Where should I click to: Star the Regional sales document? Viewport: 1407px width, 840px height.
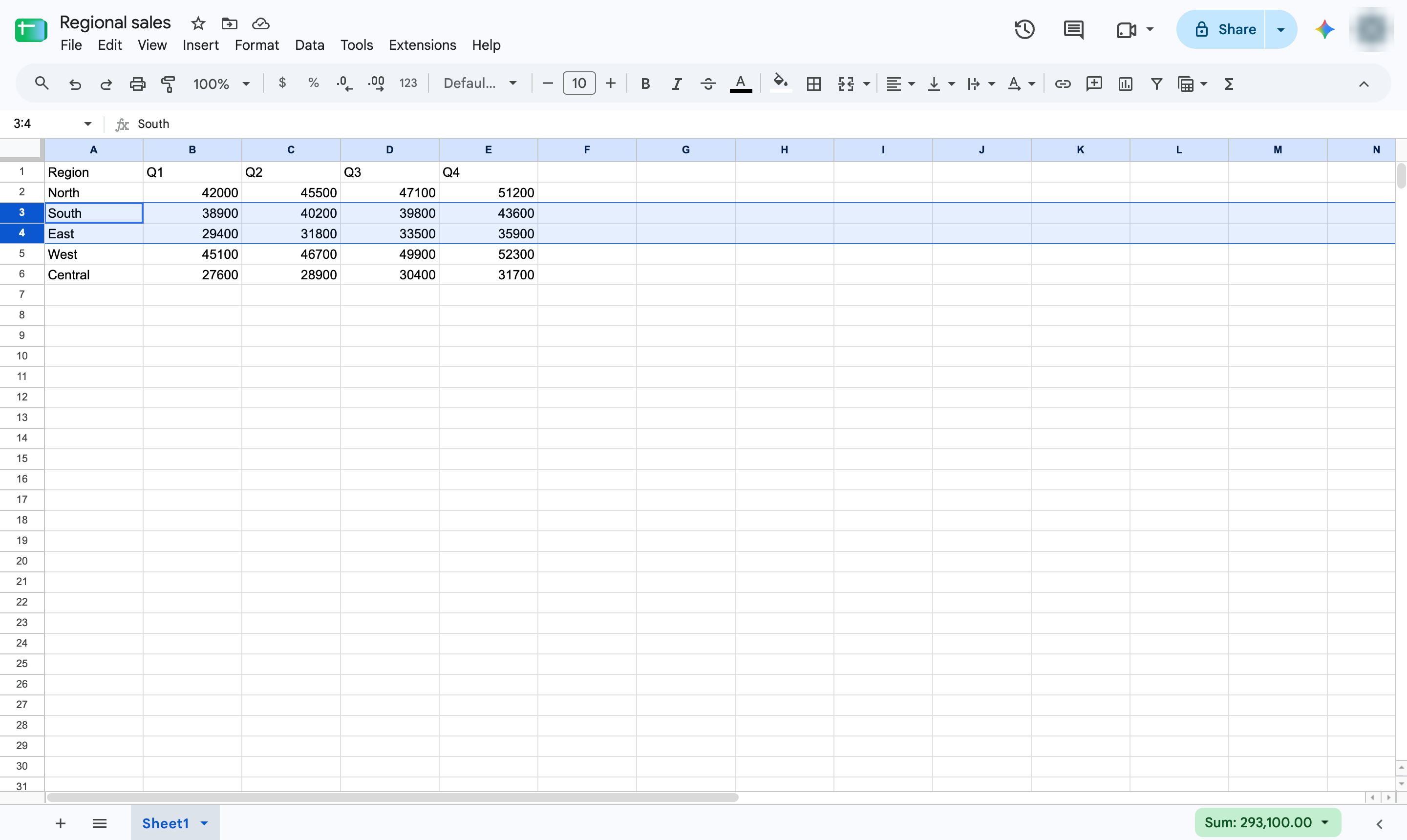pyautogui.click(x=197, y=23)
